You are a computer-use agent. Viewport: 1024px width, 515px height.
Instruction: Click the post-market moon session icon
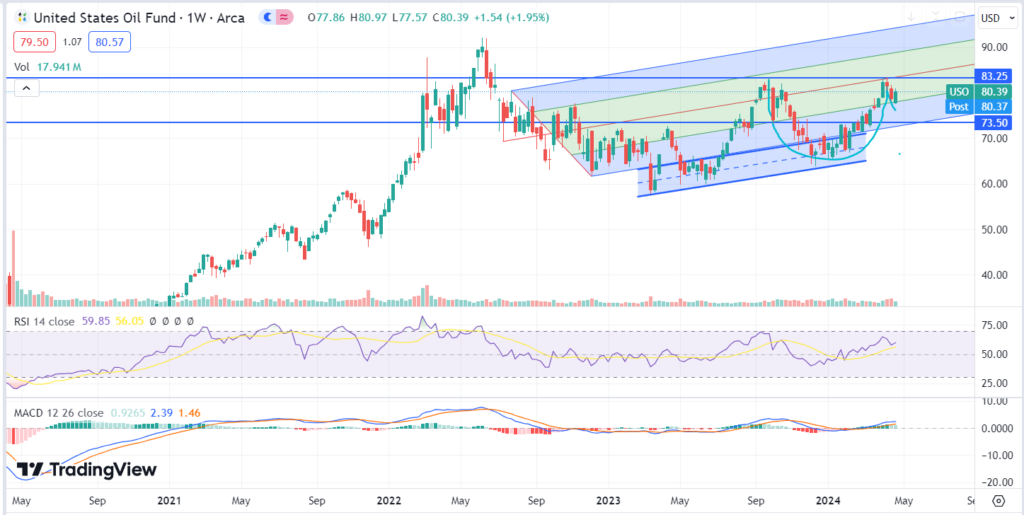(268, 18)
